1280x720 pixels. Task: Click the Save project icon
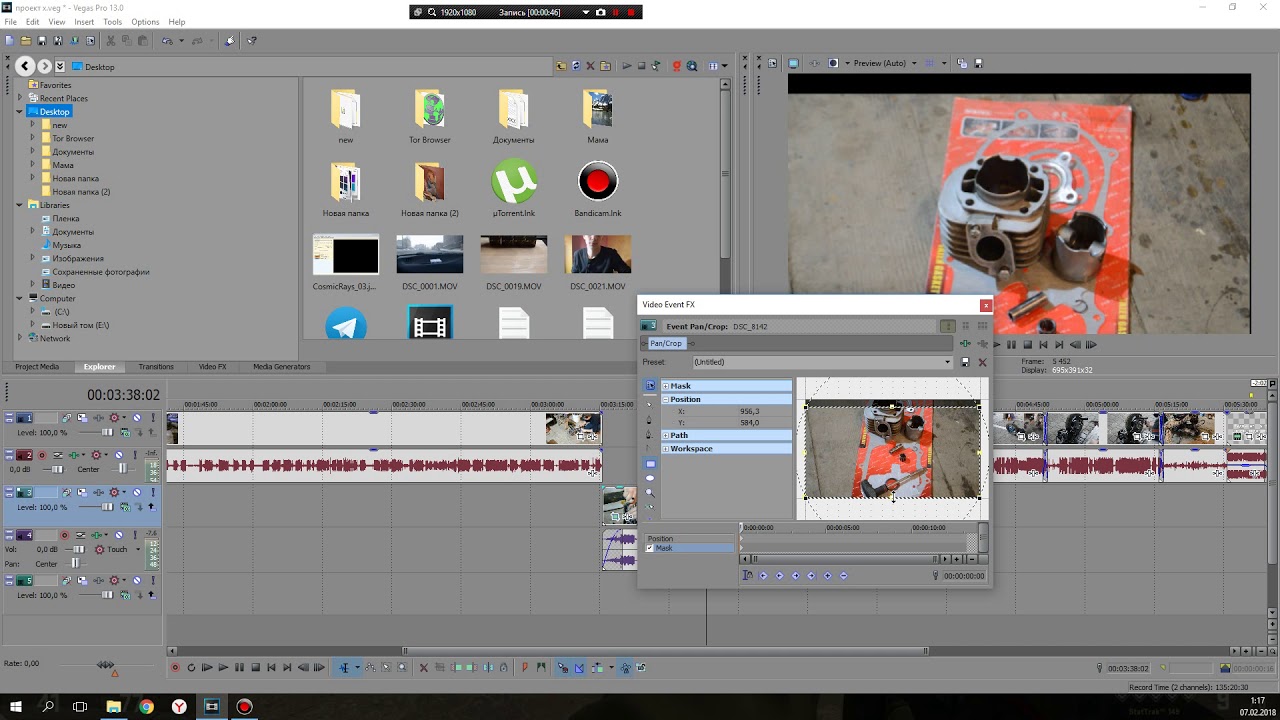tap(42, 41)
